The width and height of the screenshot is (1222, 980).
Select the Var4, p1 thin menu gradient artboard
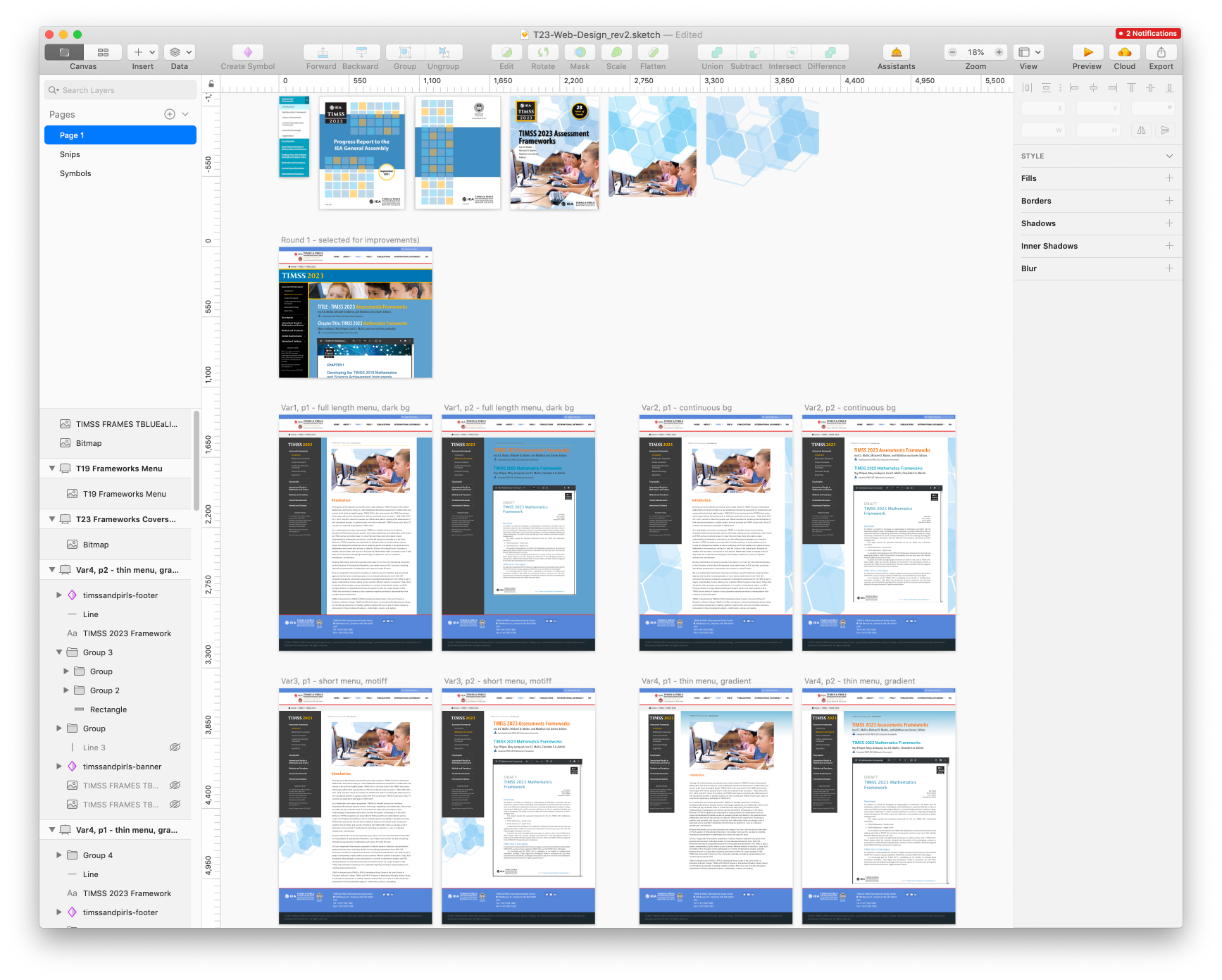click(716, 807)
